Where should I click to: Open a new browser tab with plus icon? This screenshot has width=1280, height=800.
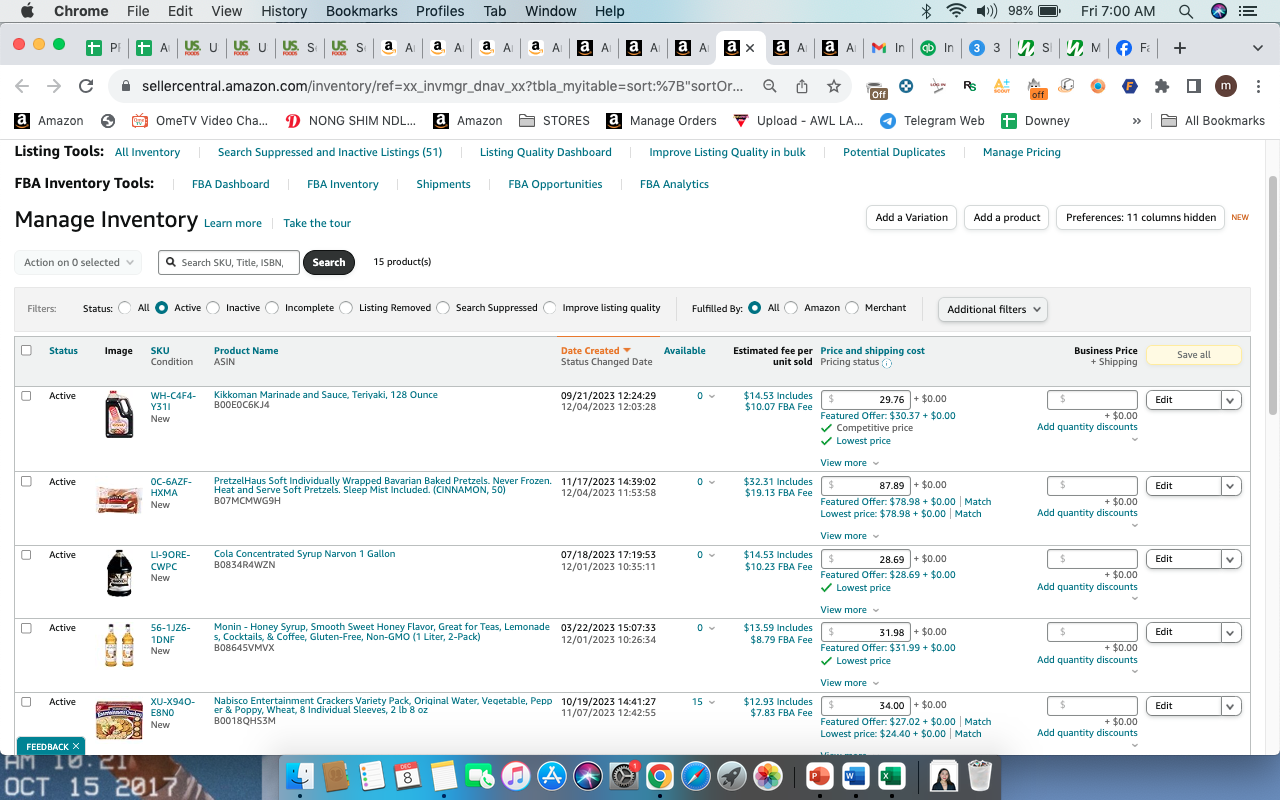pos(1180,48)
